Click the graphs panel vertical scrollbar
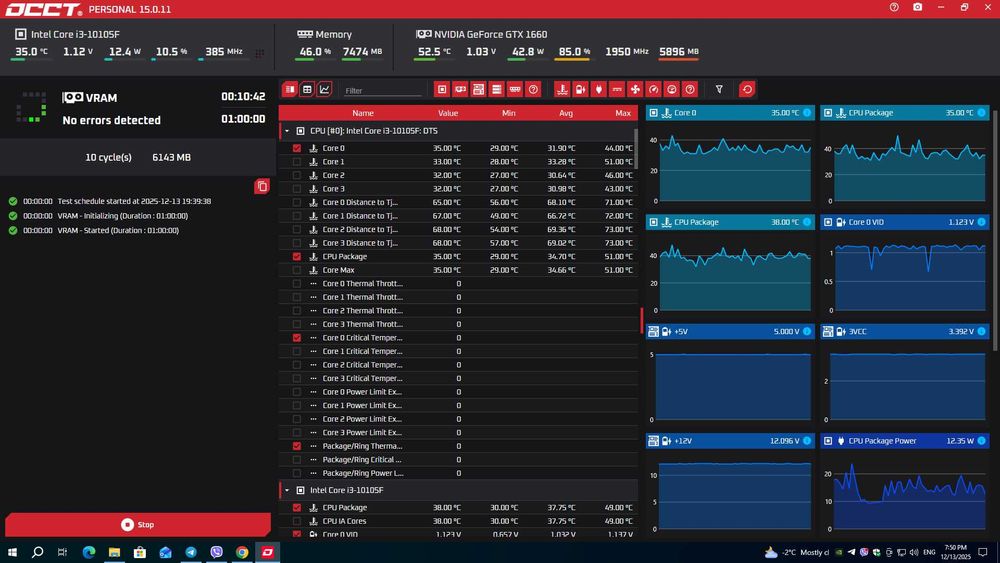The image size is (1000, 563). click(x=996, y=230)
